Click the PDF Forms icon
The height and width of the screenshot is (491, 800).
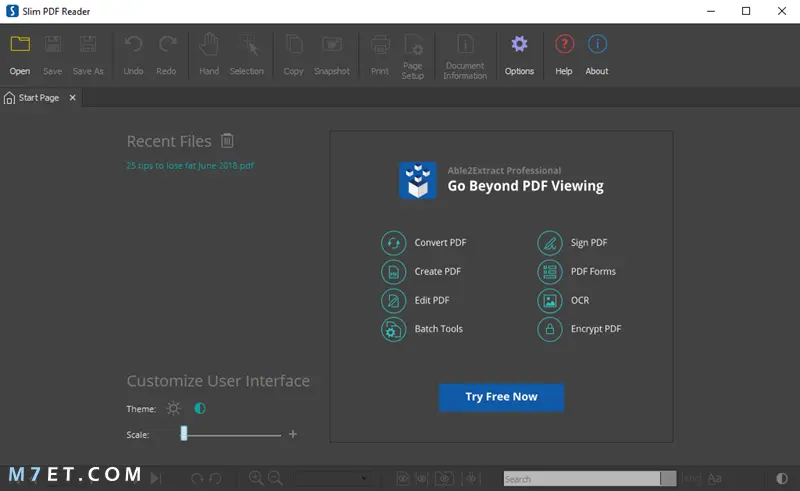pyautogui.click(x=549, y=272)
